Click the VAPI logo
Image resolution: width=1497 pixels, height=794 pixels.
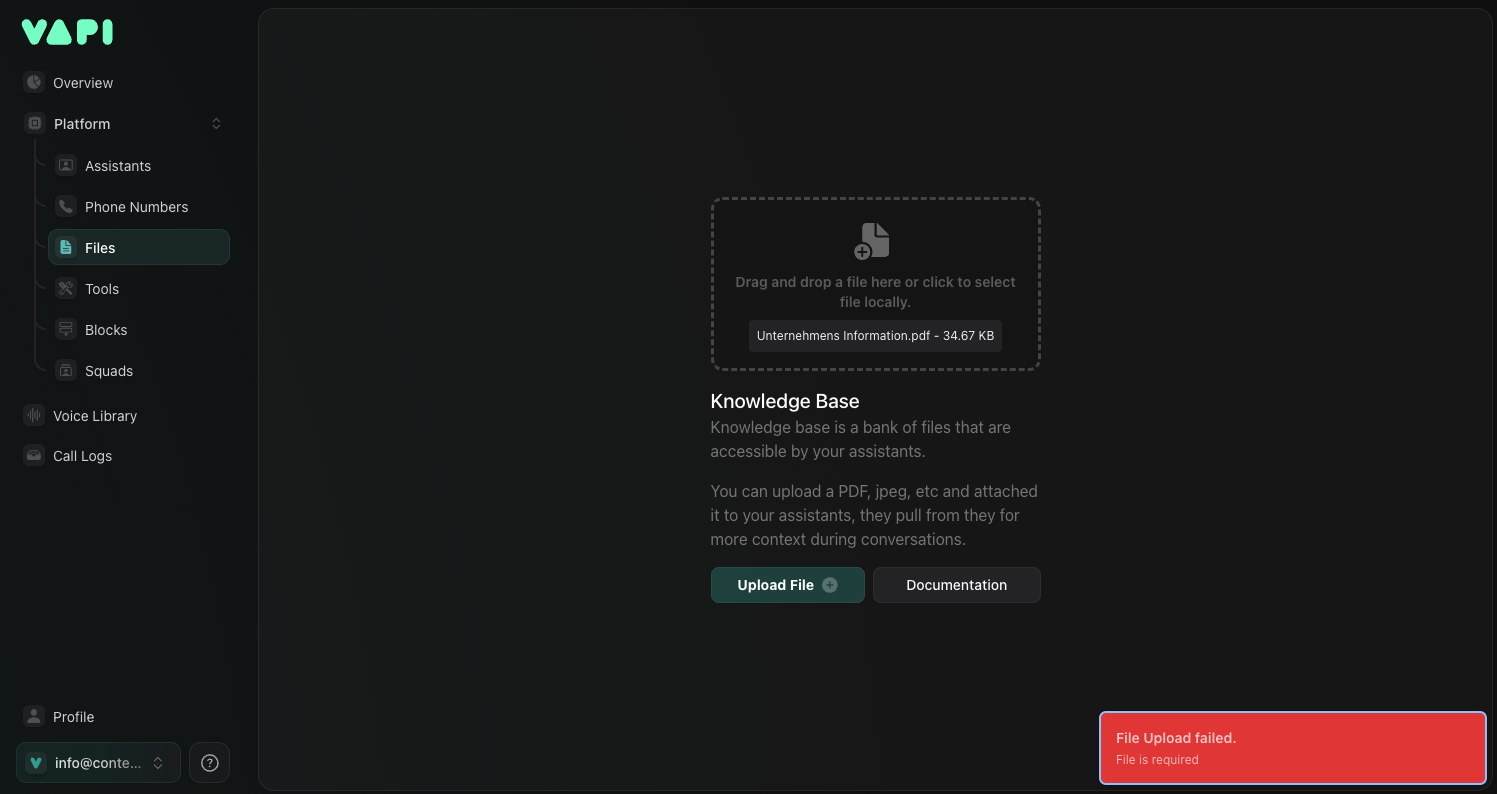pos(67,32)
